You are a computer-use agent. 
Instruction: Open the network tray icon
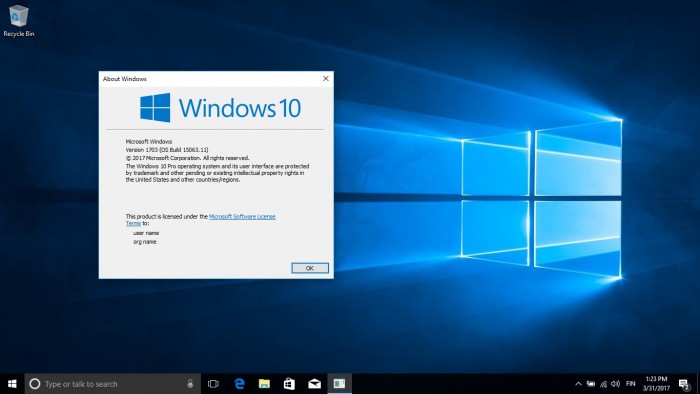click(604, 384)
